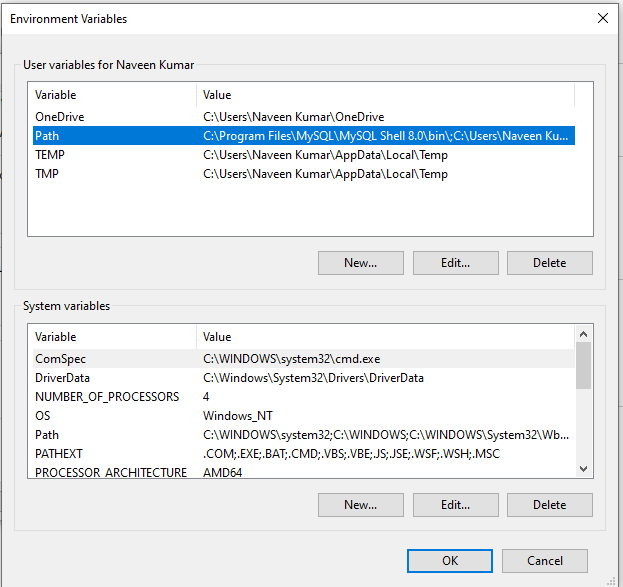Close the Environment Variables dialog

point(602,18)
